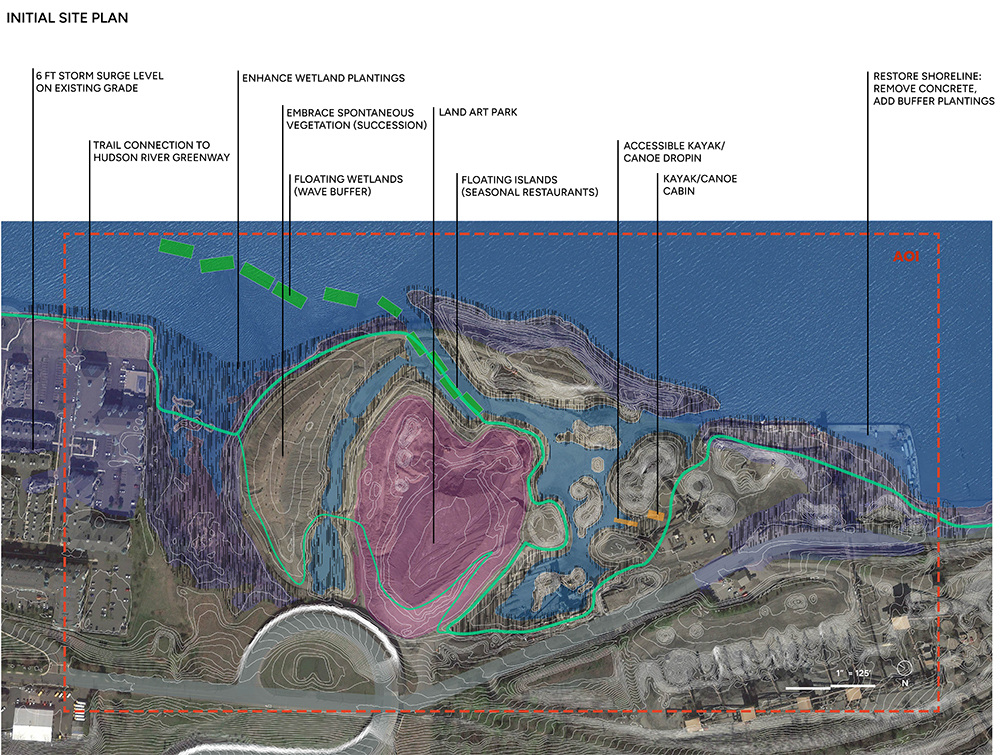Select the FLOATING ISLANDS (SEASONAL RESTAURANTS) label
The image size is (1000, 755).
[x=529, y=185]
